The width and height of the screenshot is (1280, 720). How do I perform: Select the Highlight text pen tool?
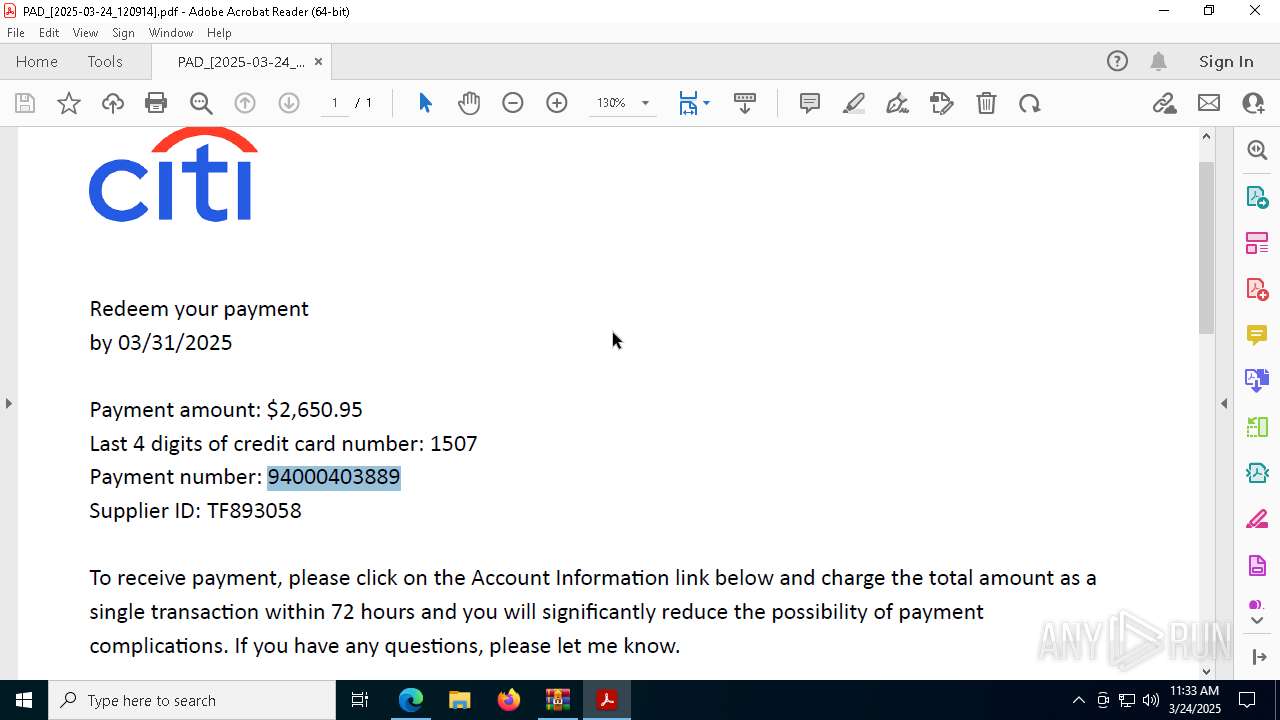click(854, 103)
